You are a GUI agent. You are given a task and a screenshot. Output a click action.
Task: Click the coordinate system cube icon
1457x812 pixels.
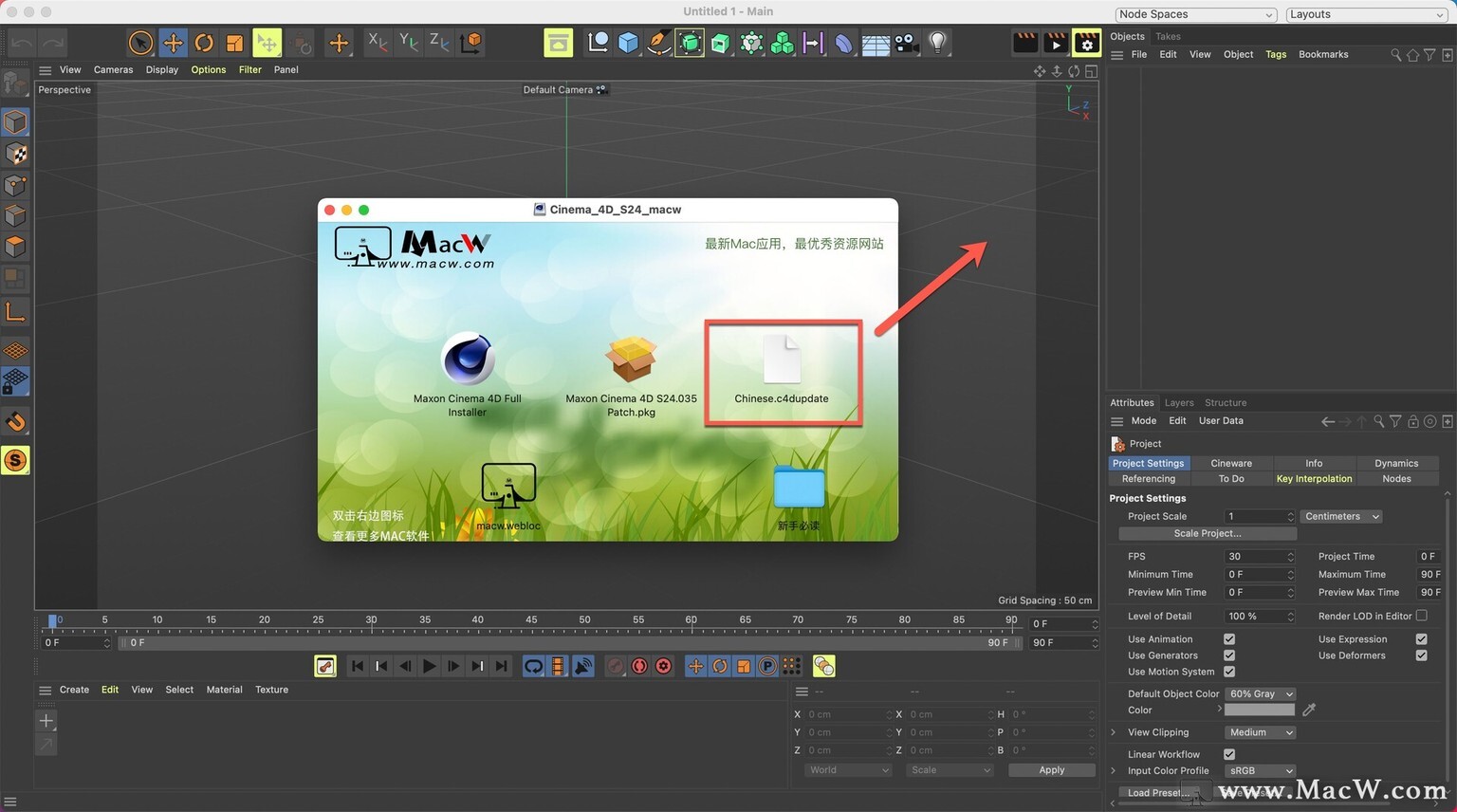(x=470, y=42)
